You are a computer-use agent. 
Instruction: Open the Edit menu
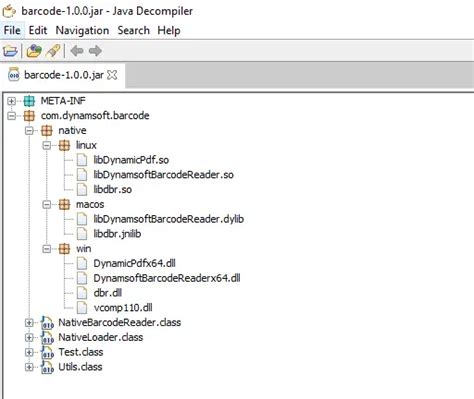(38, 30)
